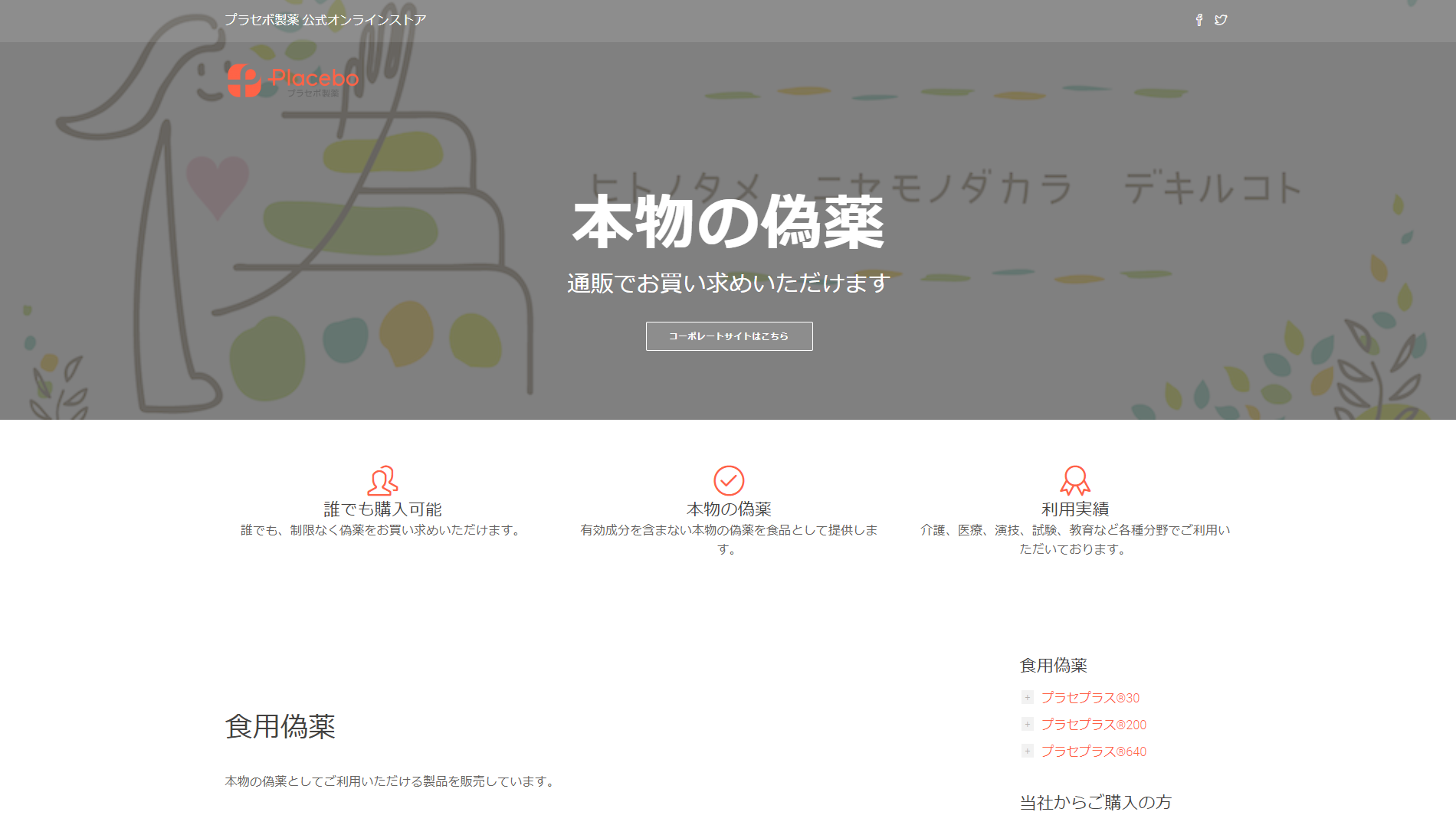Click the 当社からご購入の方 heading

click(1094, 802)
